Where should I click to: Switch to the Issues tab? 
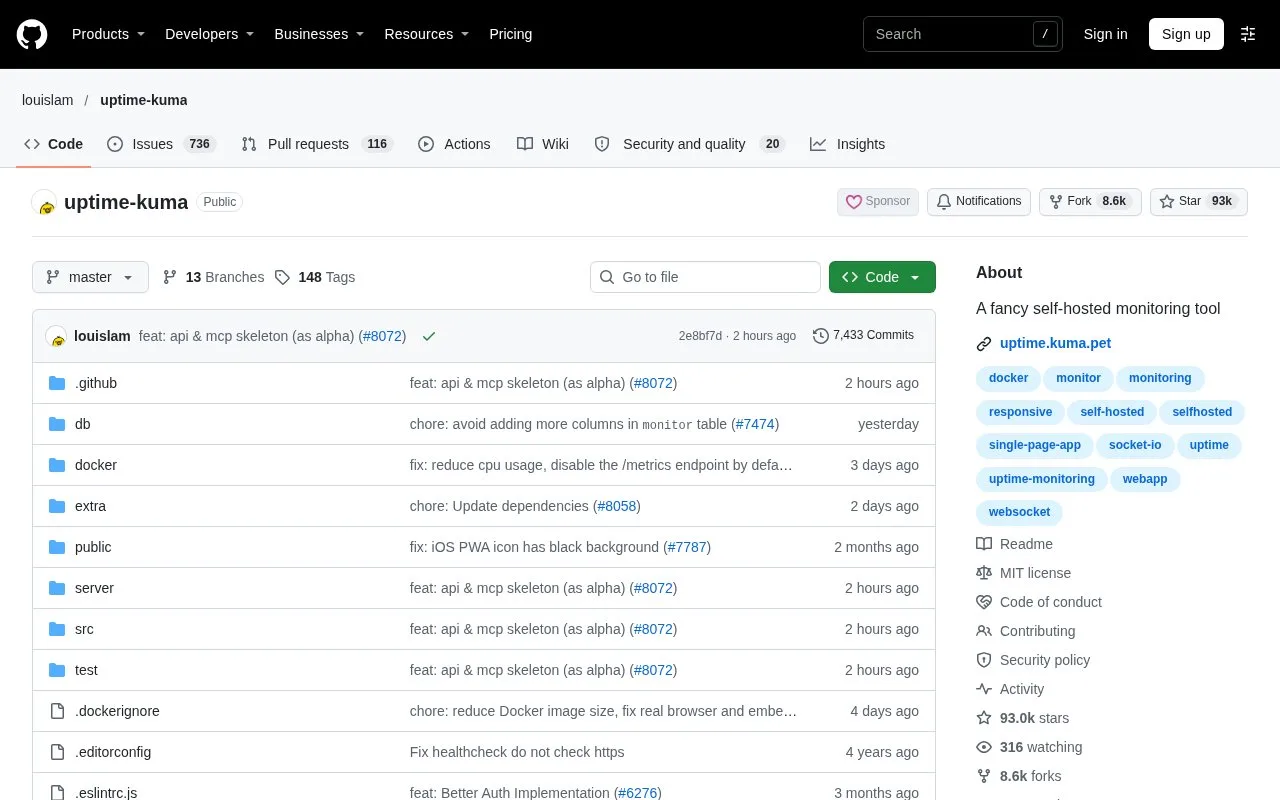coord(160,144)
